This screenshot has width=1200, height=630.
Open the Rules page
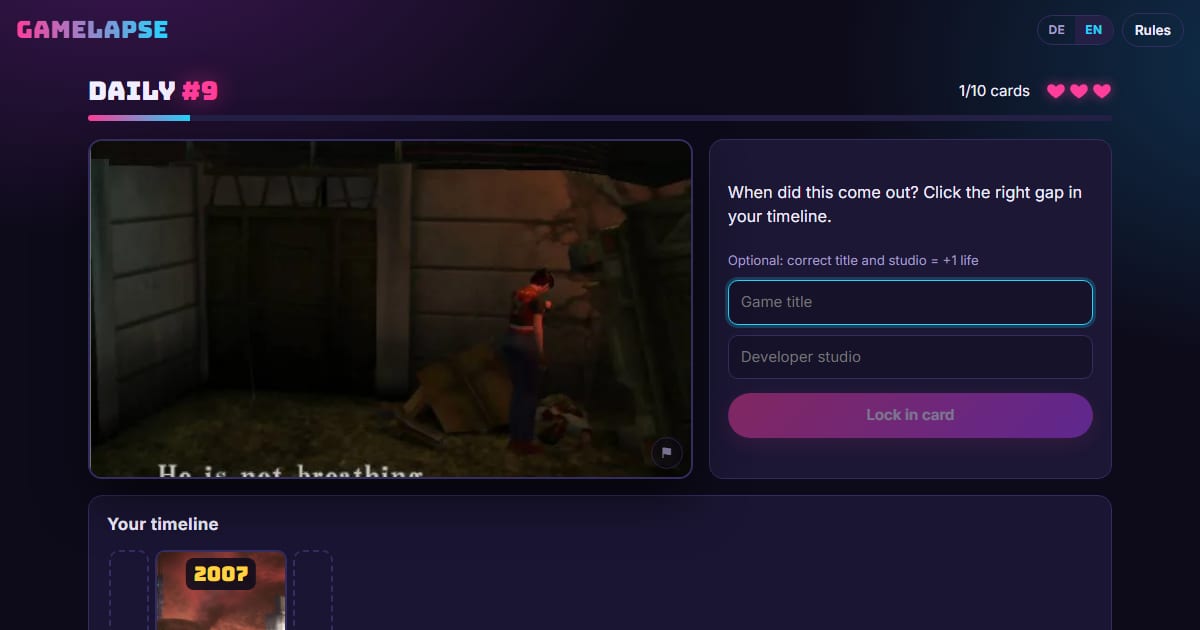point(1152,30)
